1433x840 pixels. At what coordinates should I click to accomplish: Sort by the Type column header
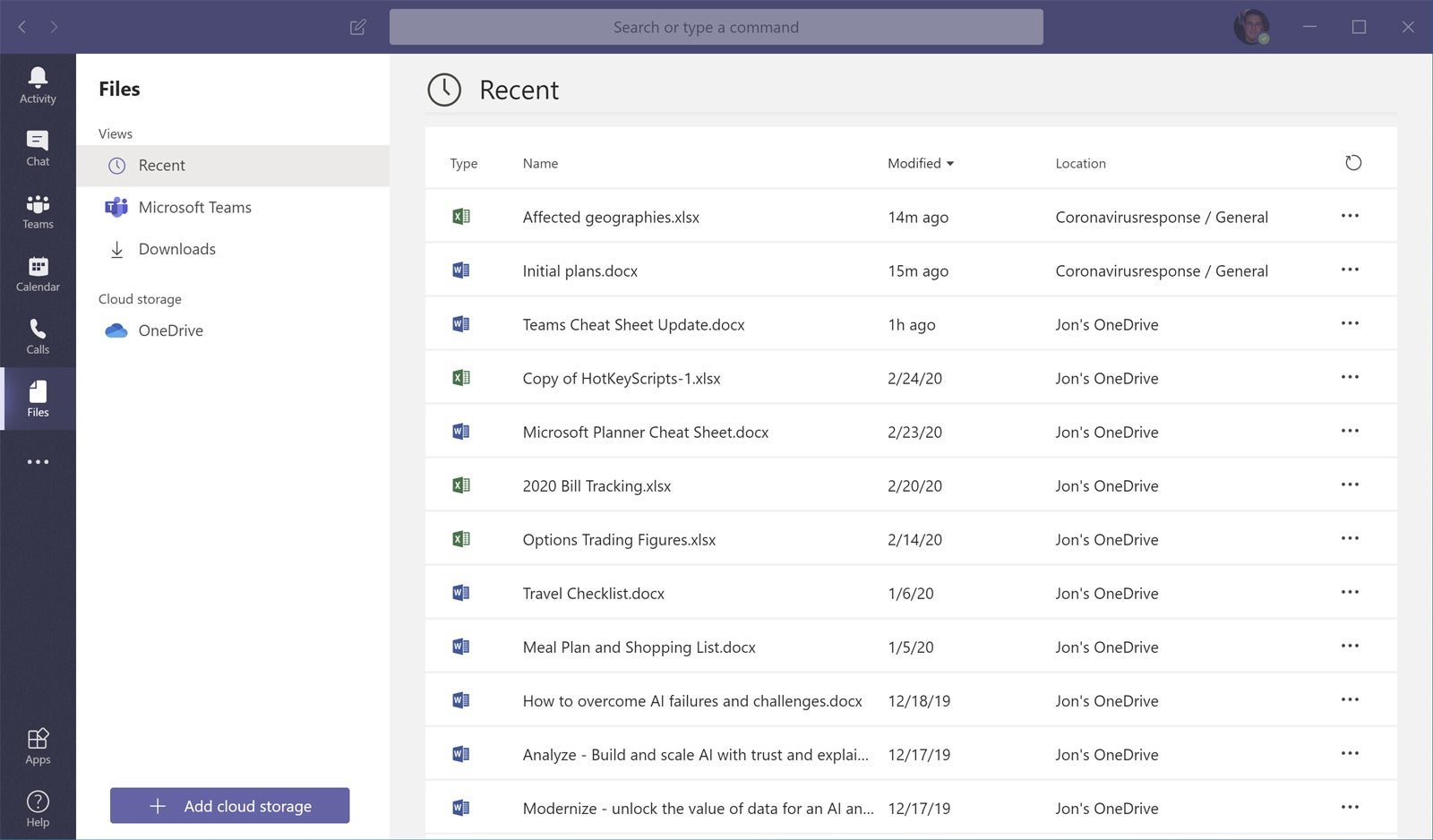pyautogui.click(x=463, y=163)
